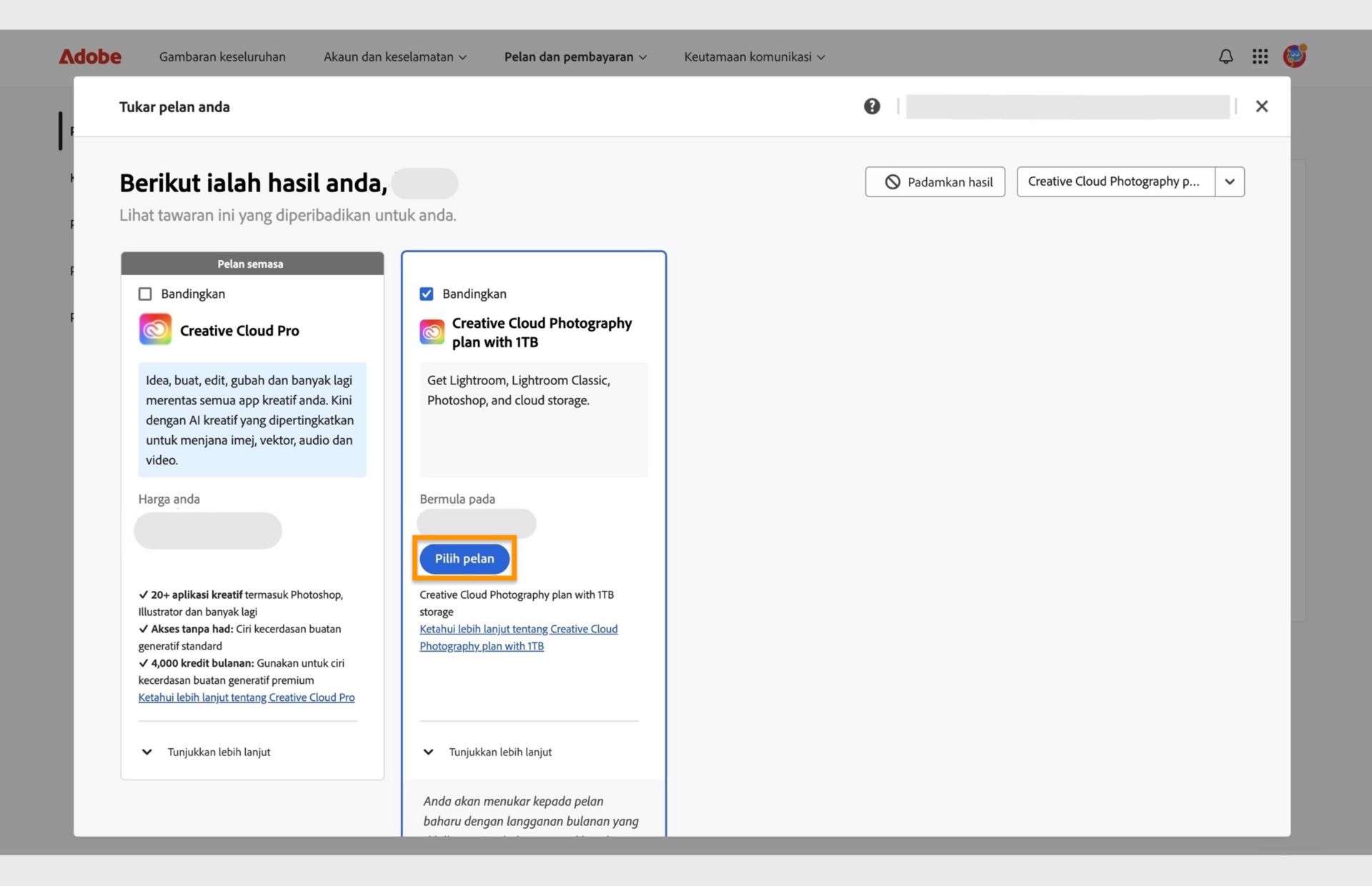Image resolution: width=1372 pixels, height=886 pixels.
Task: Go to Gambaran keseluruhan page
Action: pos(222,56)
